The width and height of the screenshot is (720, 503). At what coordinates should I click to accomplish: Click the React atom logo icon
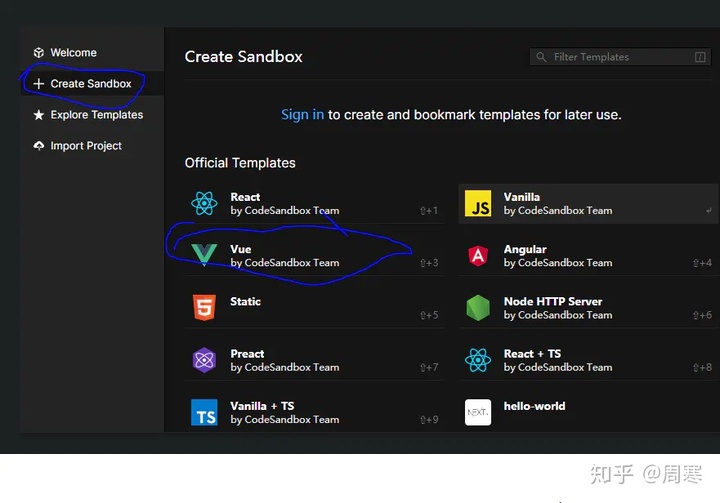pos(204,203)
